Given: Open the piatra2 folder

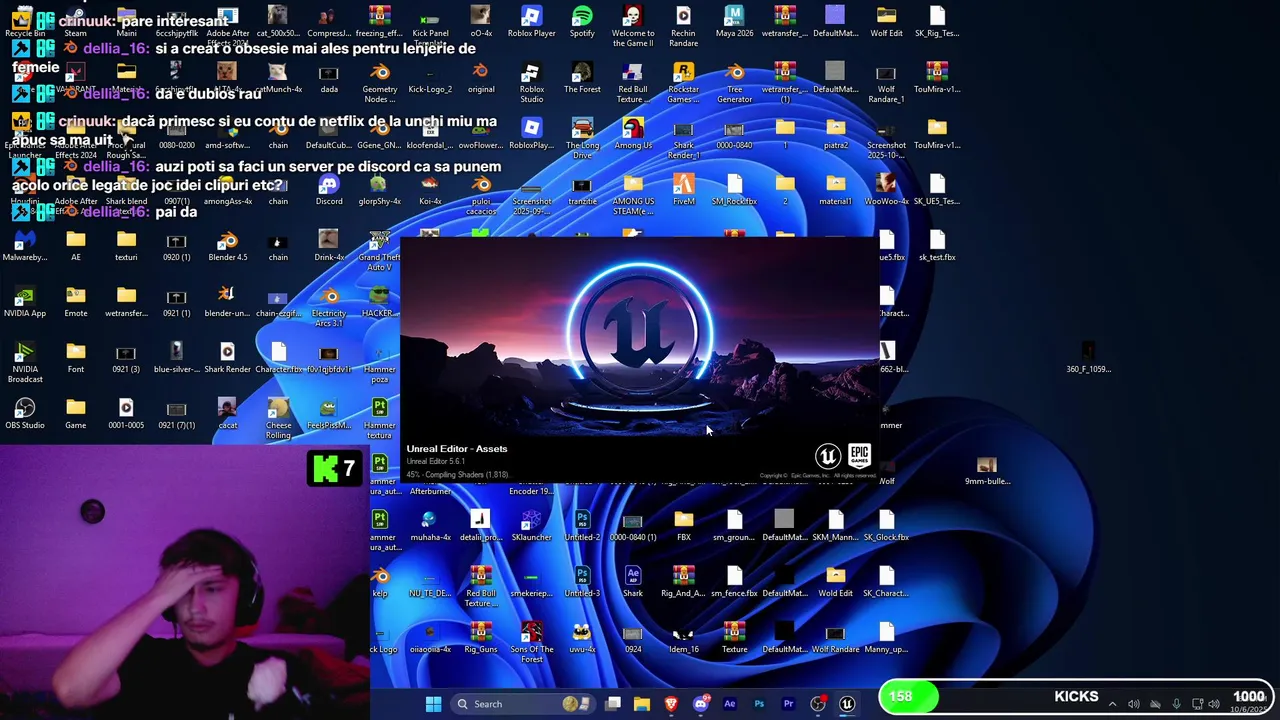Looking at the screenshot, I should click(x=835, y=134).
